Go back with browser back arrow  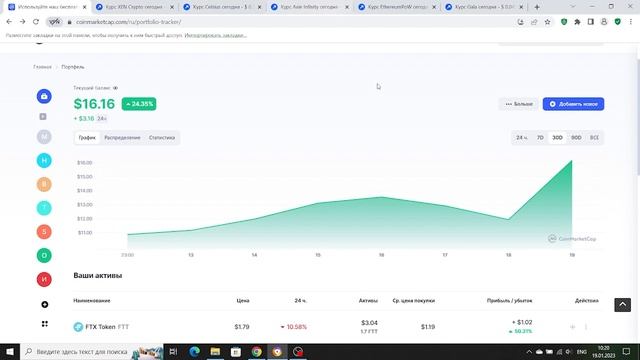tap(9, 22)
